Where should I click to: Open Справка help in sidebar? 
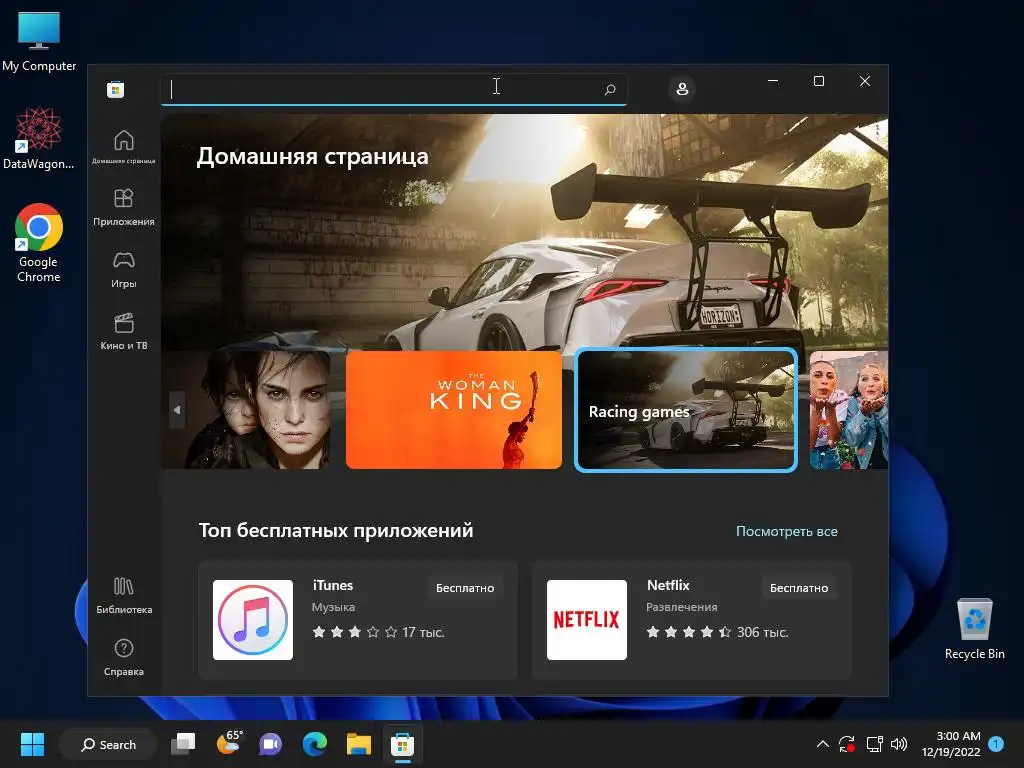coord(123,658)
